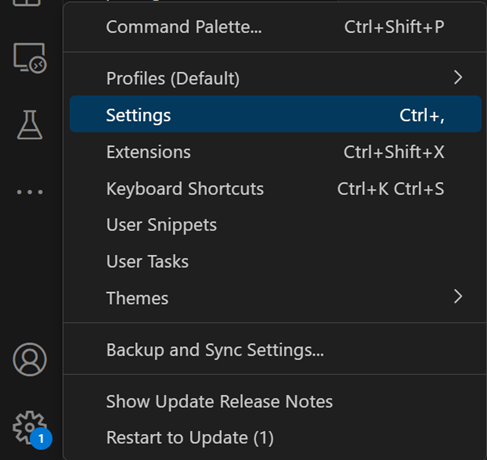Click the blue update badge on gear
This screenshot has height=460, width=487.
[41, 439]
